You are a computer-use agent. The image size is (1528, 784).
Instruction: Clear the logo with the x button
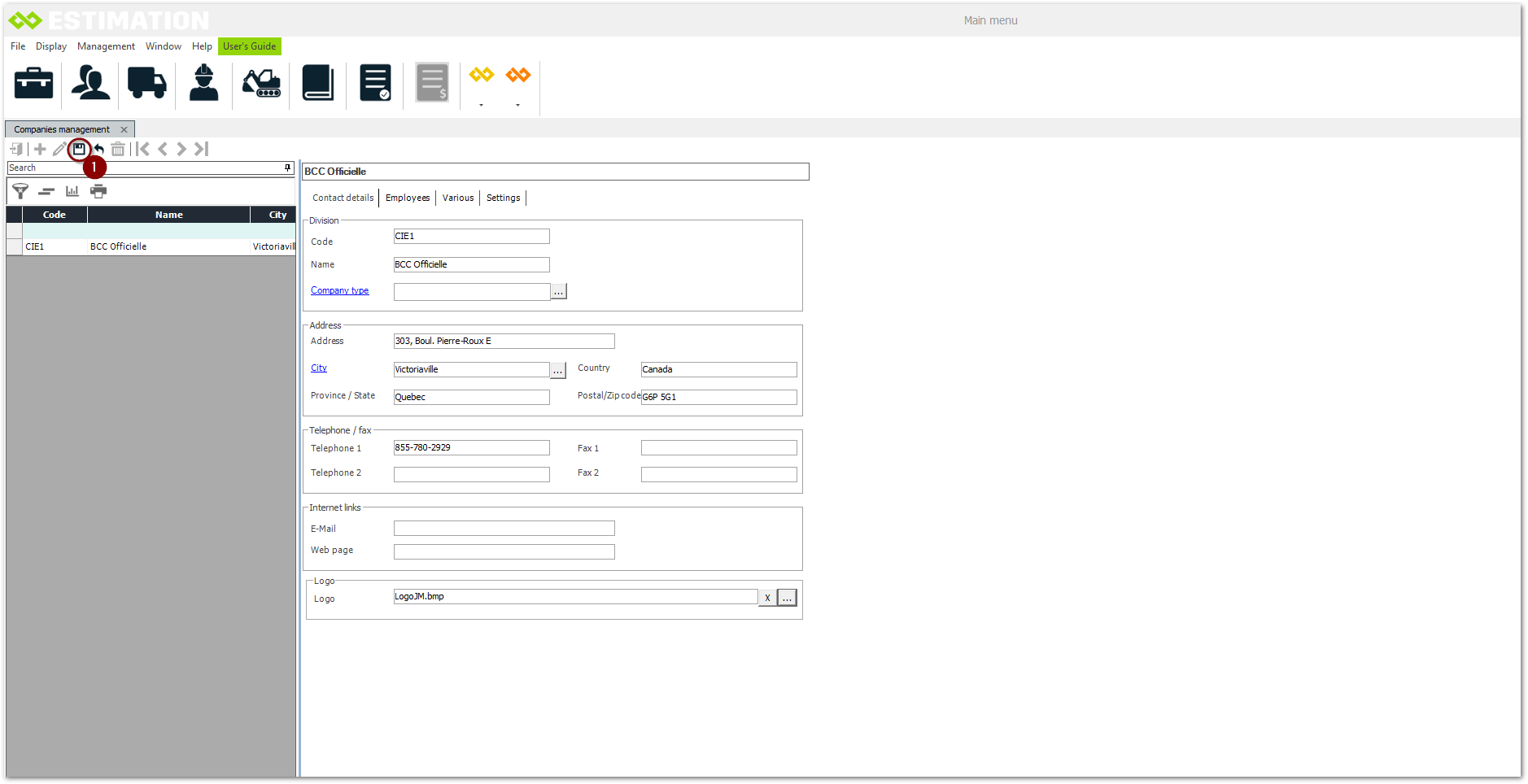click(767, 598)
